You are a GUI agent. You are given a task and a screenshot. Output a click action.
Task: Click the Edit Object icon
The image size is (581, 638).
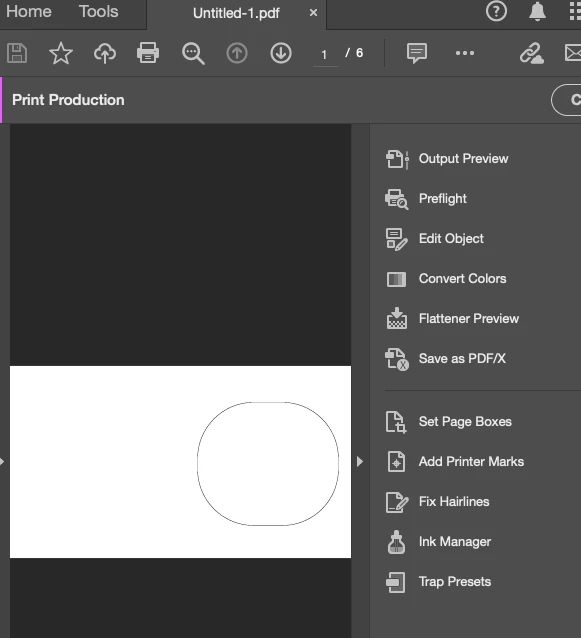(397, 239)
